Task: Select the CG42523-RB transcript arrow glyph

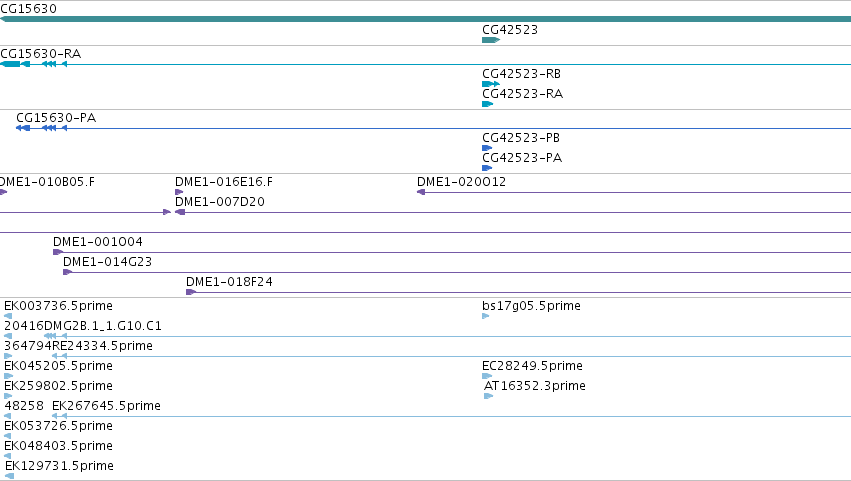Action: tap(491, 84)
